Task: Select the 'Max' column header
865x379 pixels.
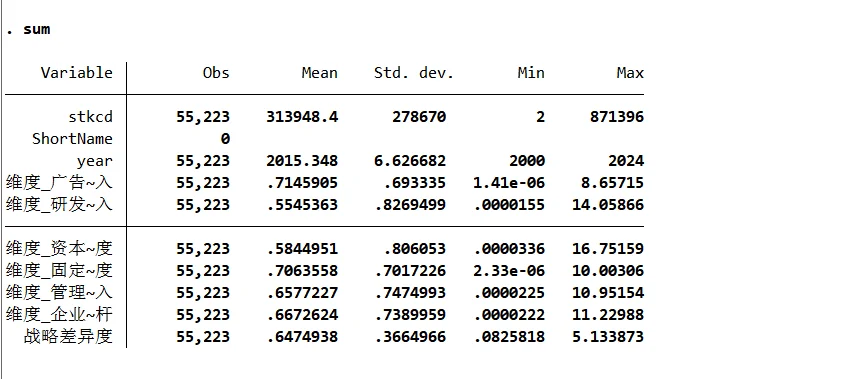Action: (630, 73)
